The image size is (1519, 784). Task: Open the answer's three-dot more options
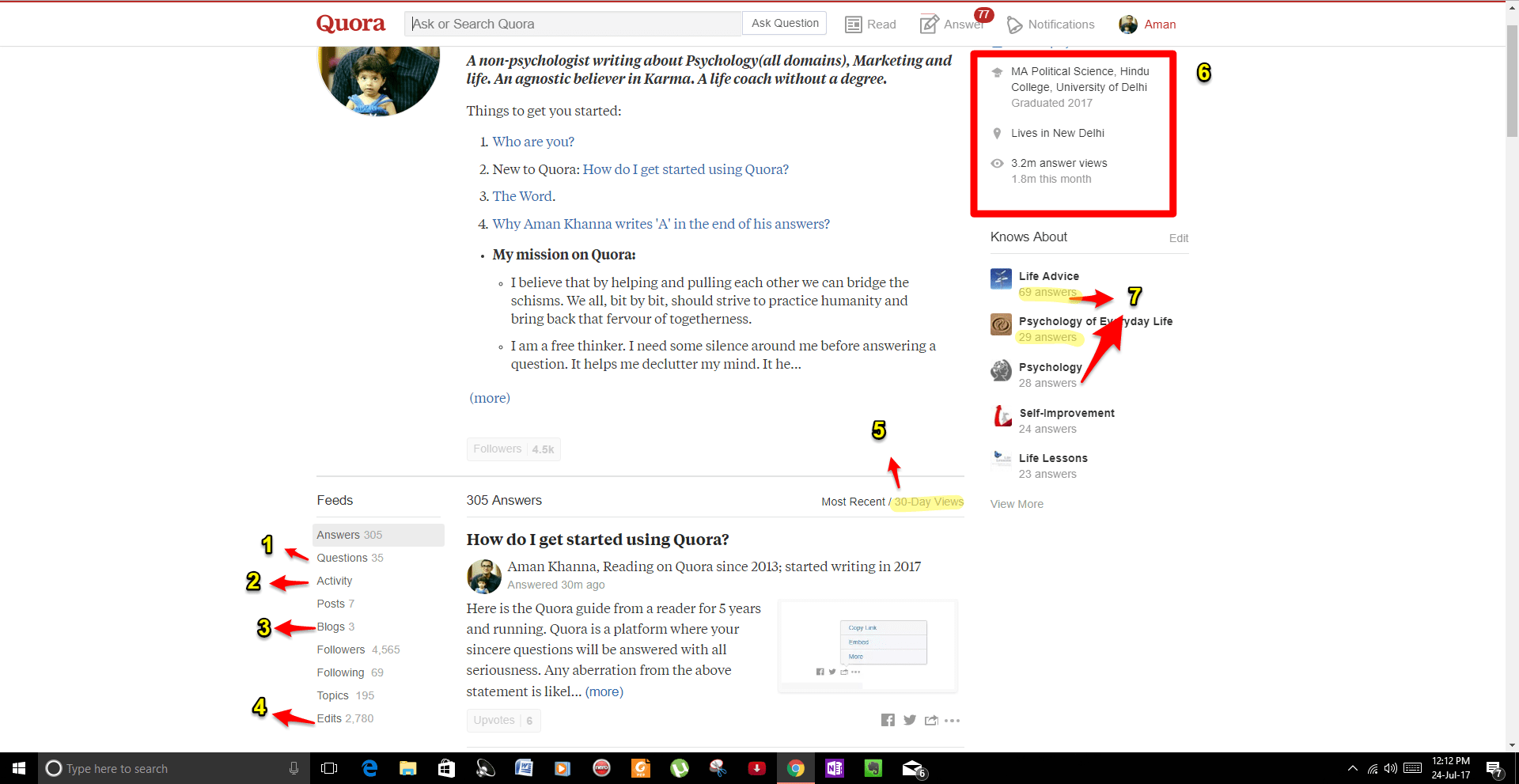pos(953,720)
